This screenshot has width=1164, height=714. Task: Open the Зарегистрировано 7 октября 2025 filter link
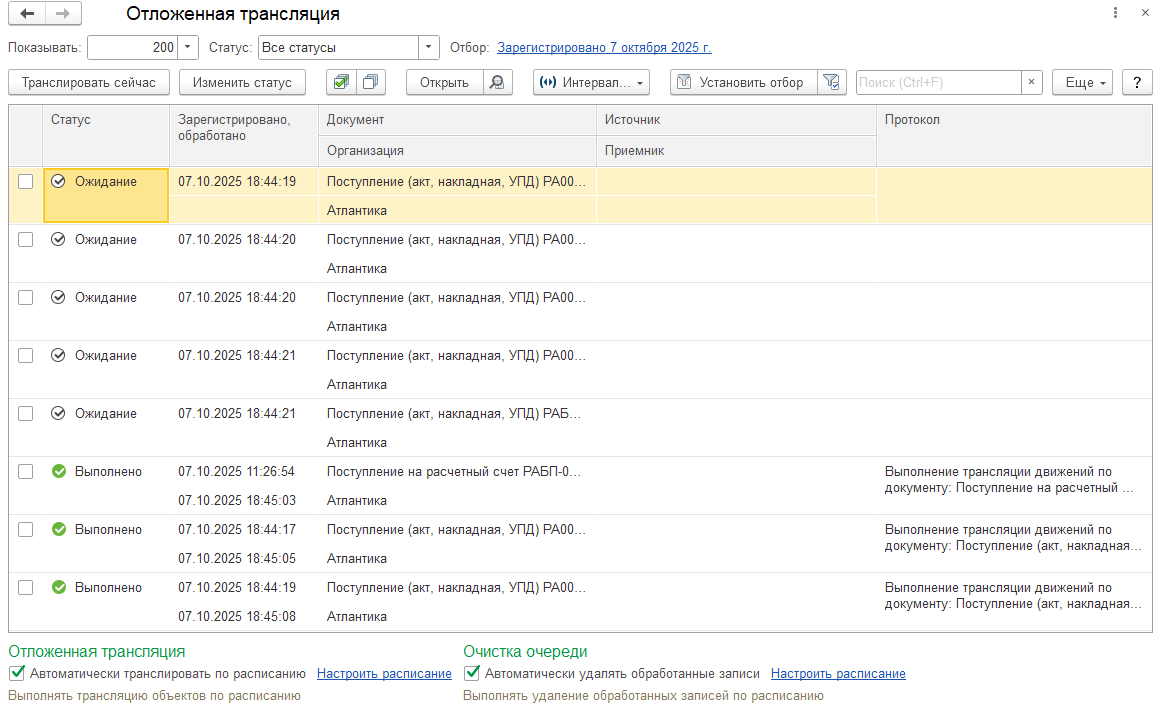coord(604,48)
